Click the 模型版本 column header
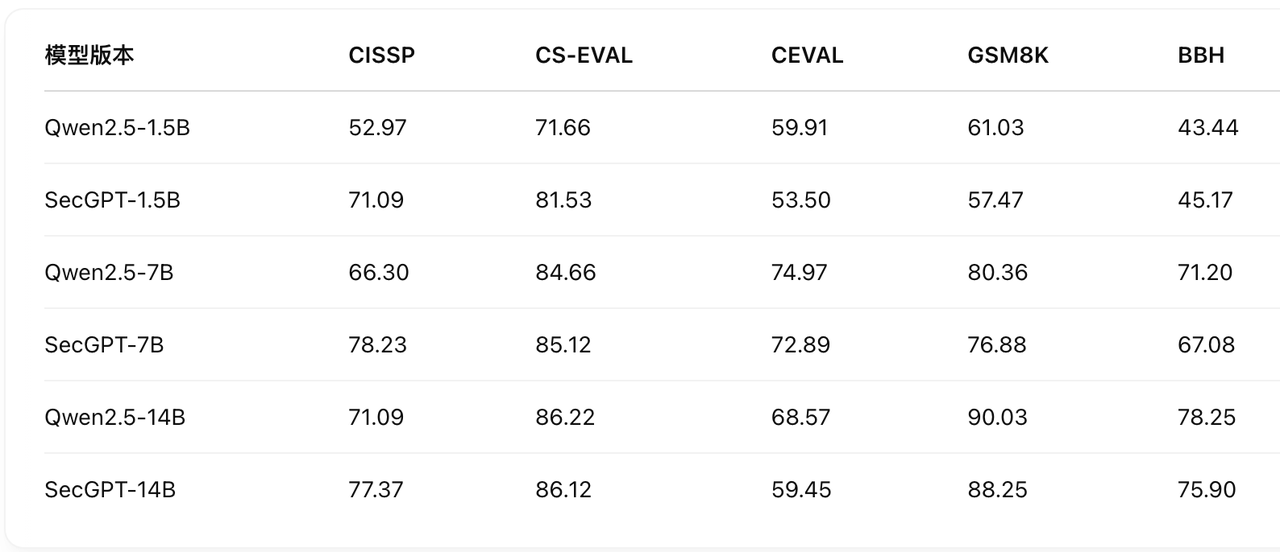1280x552 pixels. coord(90,56)
